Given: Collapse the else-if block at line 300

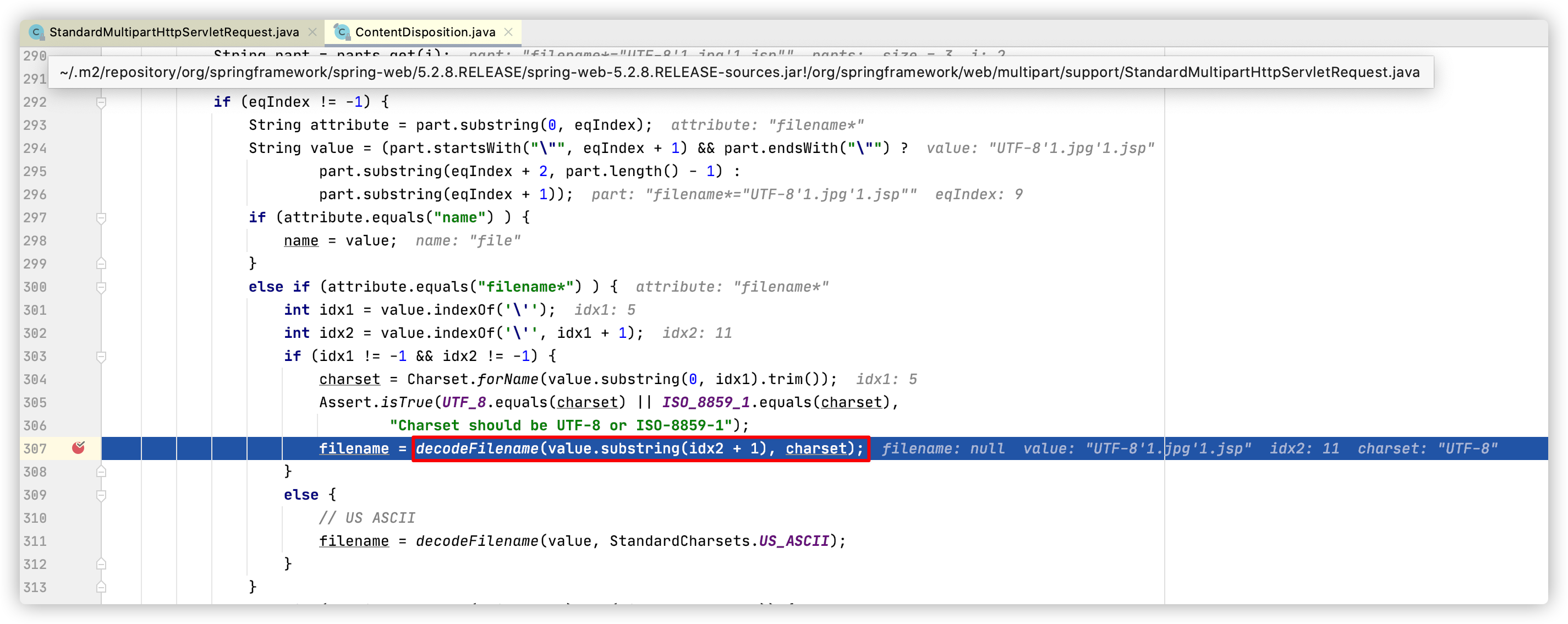Looking at the screenshot, I should [102, 287].
